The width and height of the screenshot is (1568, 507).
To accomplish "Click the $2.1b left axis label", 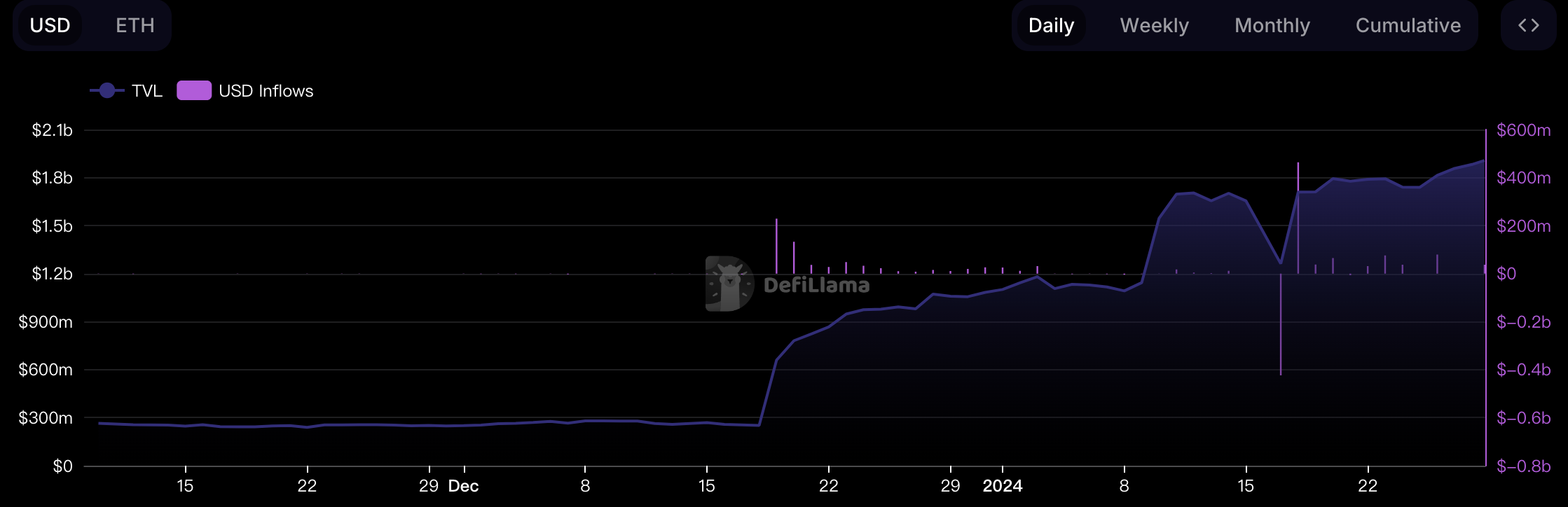I will coord(52,130).
